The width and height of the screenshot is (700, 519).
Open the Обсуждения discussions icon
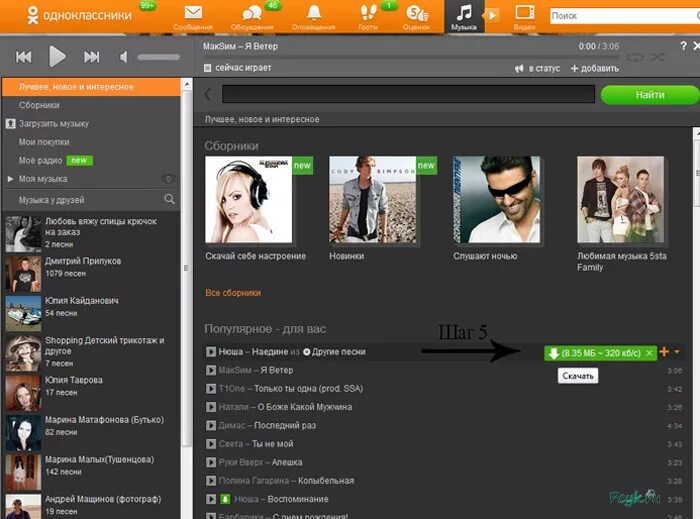252,17
